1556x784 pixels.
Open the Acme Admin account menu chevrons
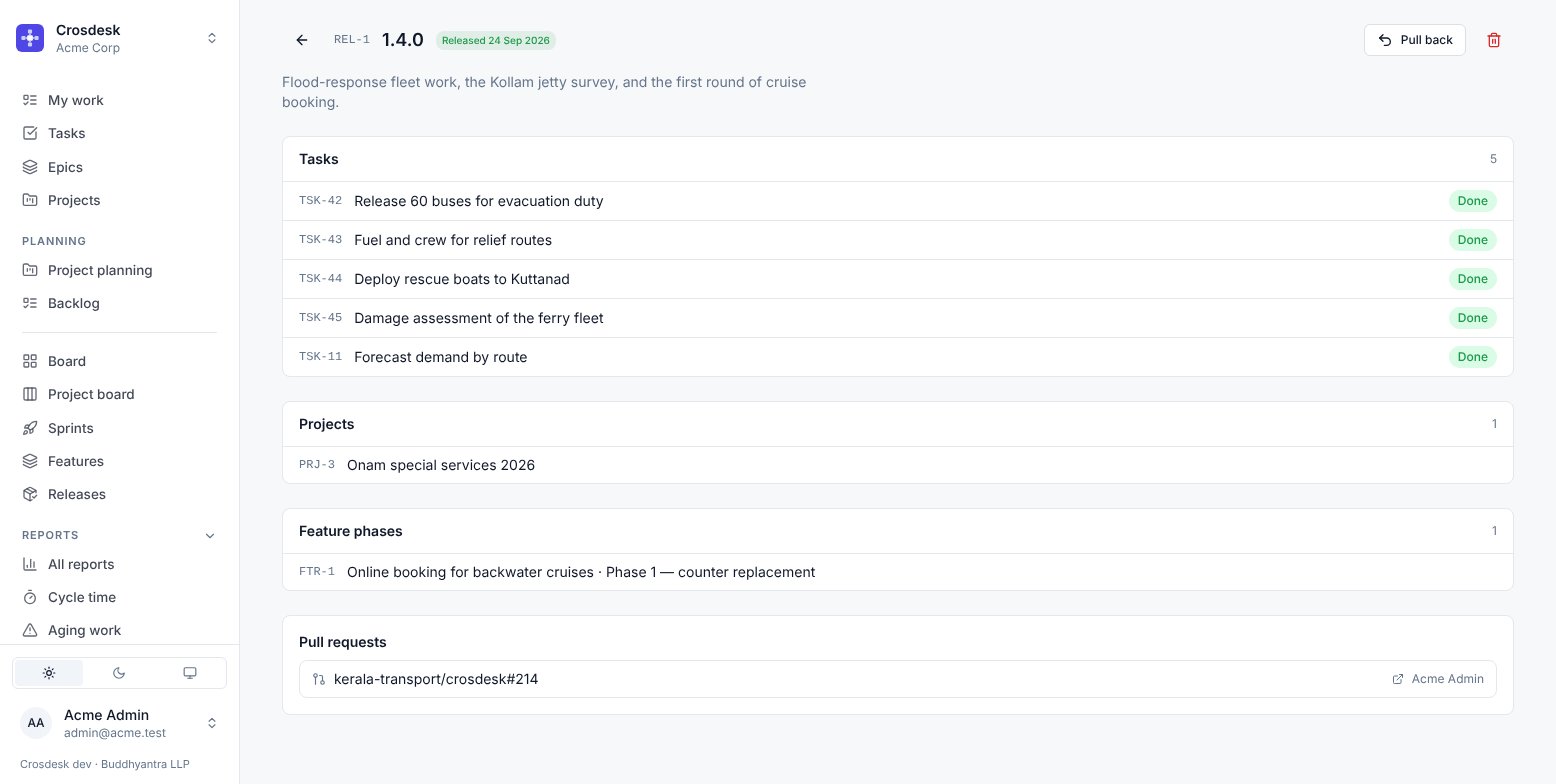212,723
